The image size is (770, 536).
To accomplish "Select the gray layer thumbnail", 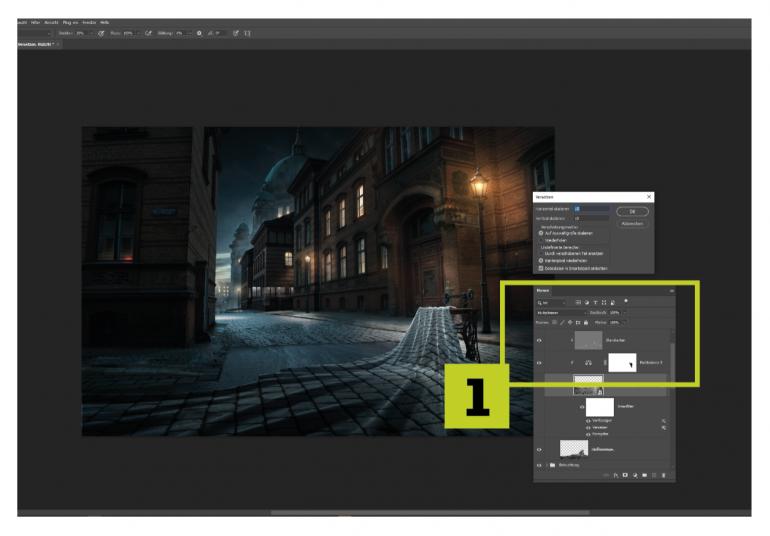I will click(x=588, y=340).
